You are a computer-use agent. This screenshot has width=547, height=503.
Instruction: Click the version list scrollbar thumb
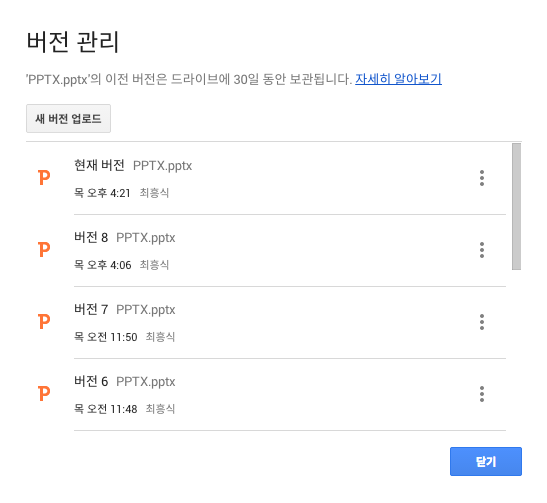click(x=516, y=207)
